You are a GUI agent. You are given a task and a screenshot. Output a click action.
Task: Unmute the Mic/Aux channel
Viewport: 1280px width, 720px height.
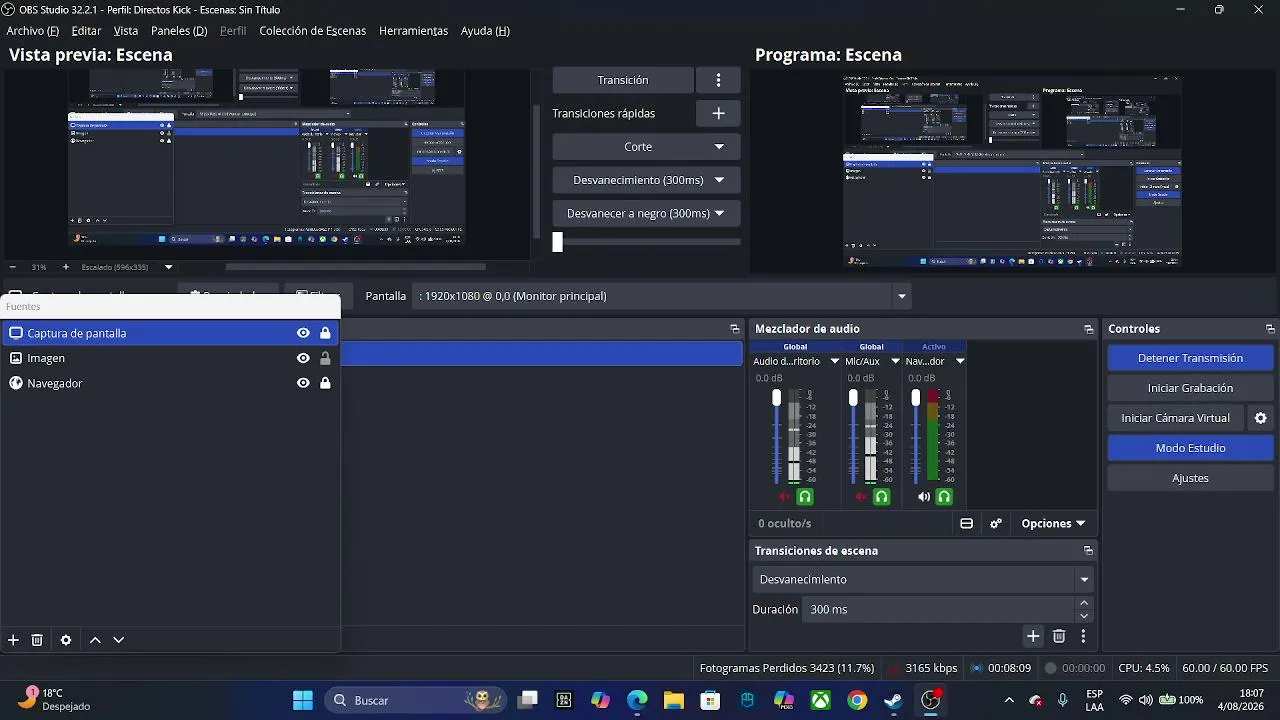[862, 497]
